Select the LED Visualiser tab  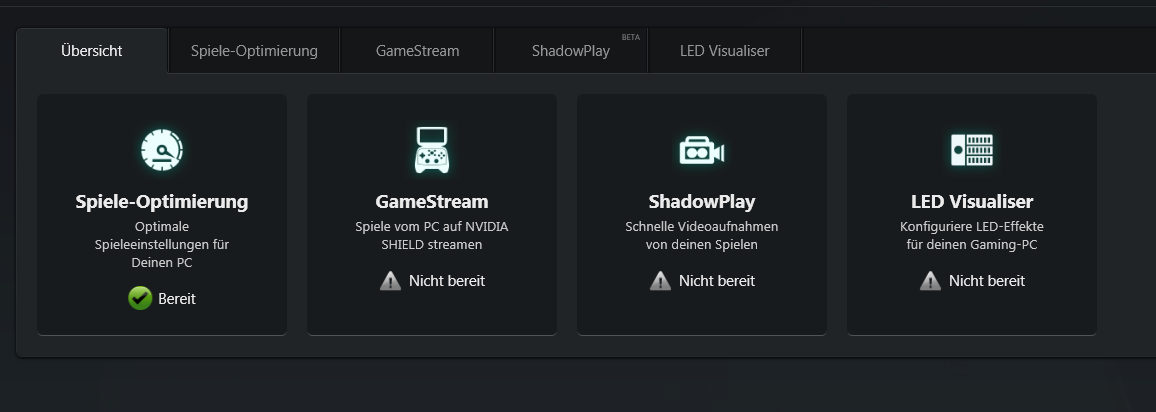coord(725,51)
